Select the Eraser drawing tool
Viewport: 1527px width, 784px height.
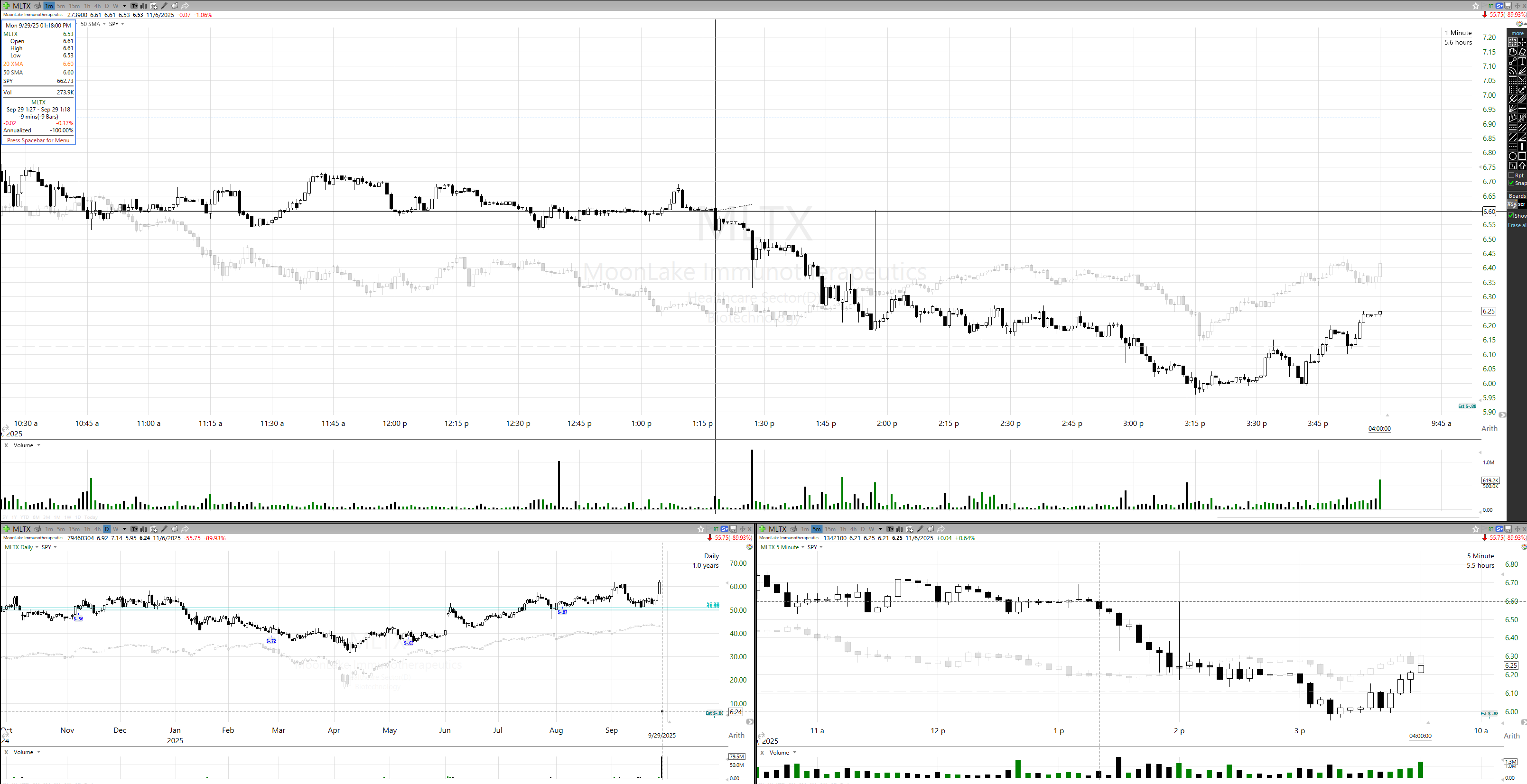pyautogui.click(x=1522, y=52)
